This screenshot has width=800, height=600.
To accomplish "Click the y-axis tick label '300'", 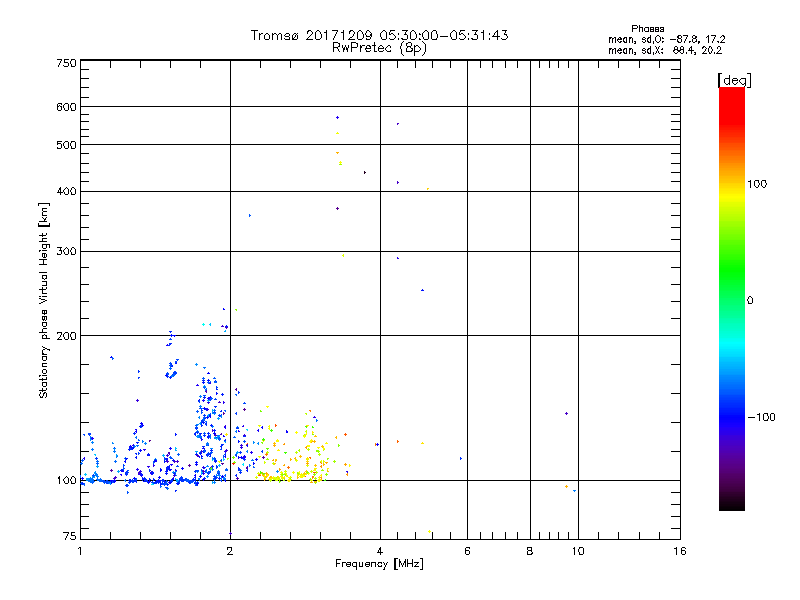I will 67,252.
